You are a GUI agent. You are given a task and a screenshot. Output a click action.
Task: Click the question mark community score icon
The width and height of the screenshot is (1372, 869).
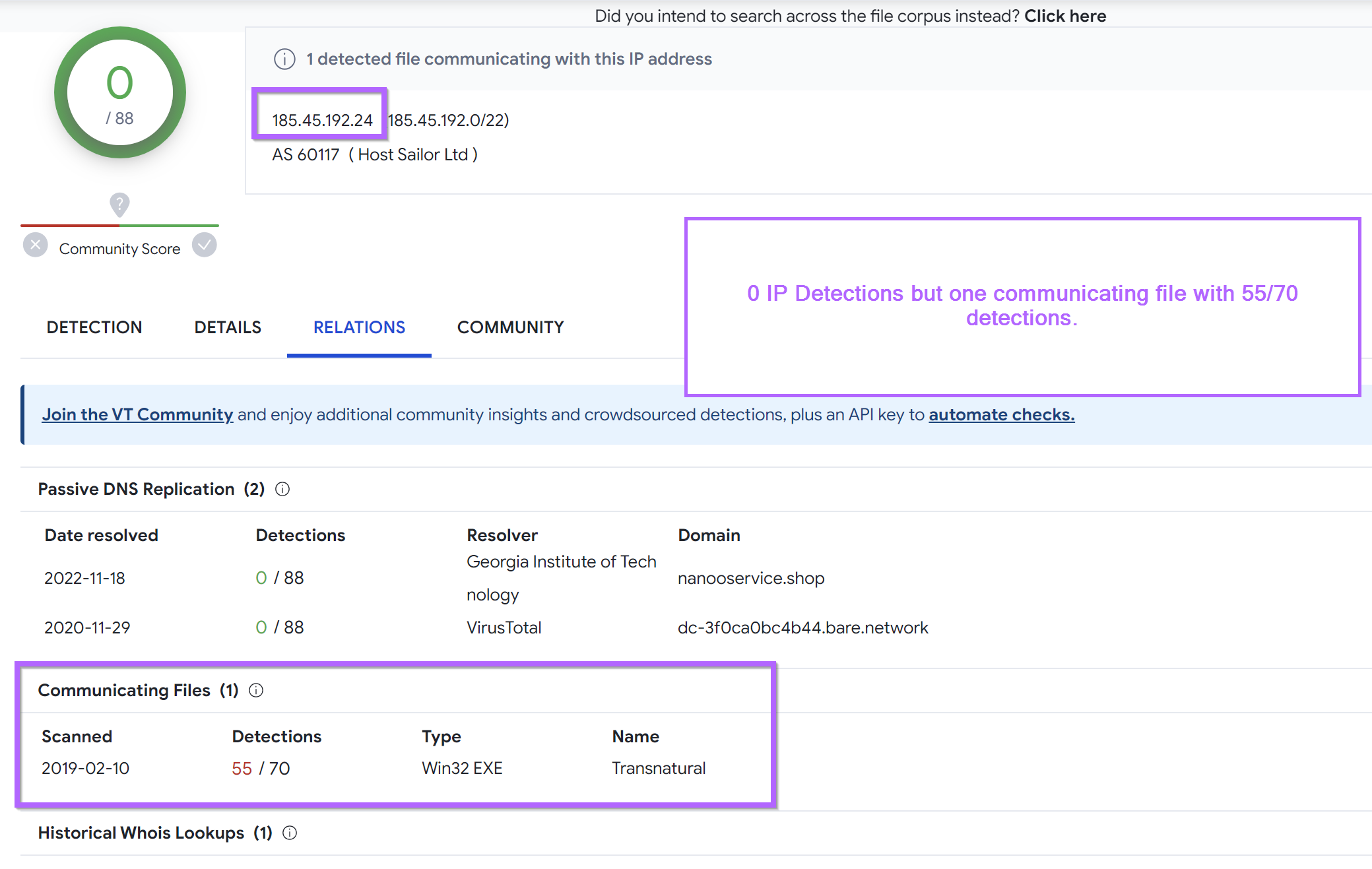tap(120, 201)
